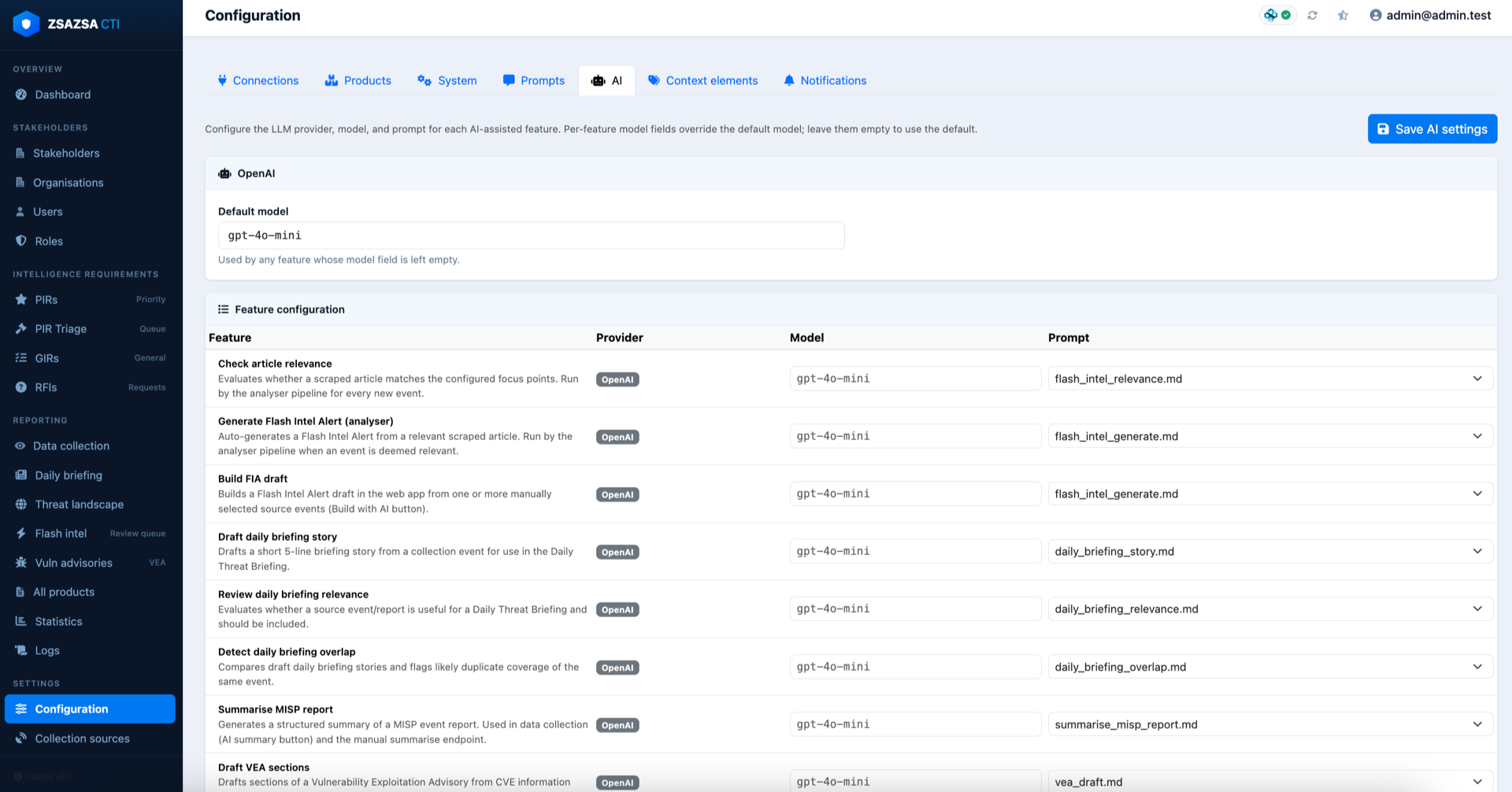
Task: Click the Logs scroll icon
Action: (21, 650)
